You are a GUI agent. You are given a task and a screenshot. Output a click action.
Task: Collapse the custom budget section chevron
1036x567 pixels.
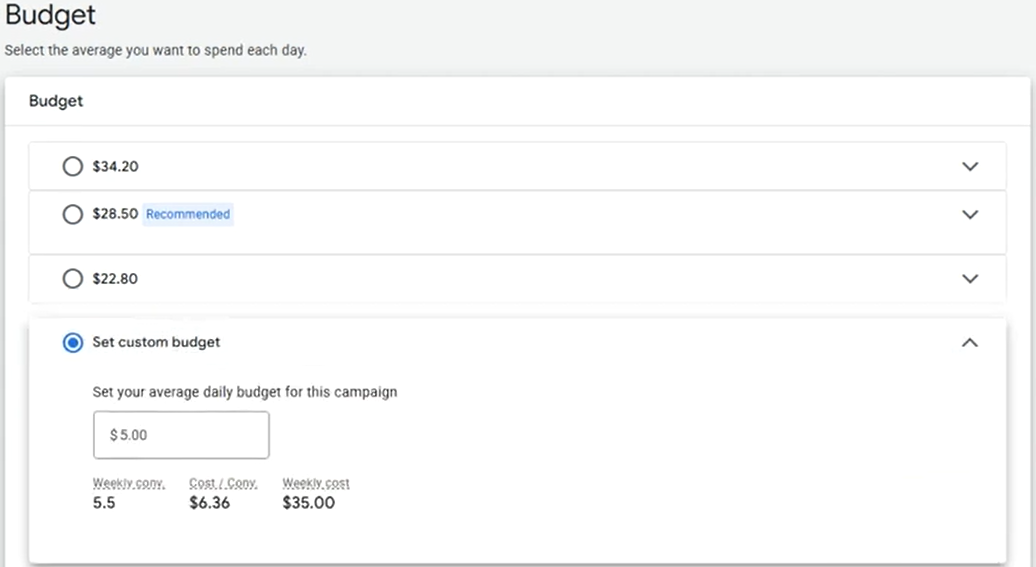(x=969, y=342)
